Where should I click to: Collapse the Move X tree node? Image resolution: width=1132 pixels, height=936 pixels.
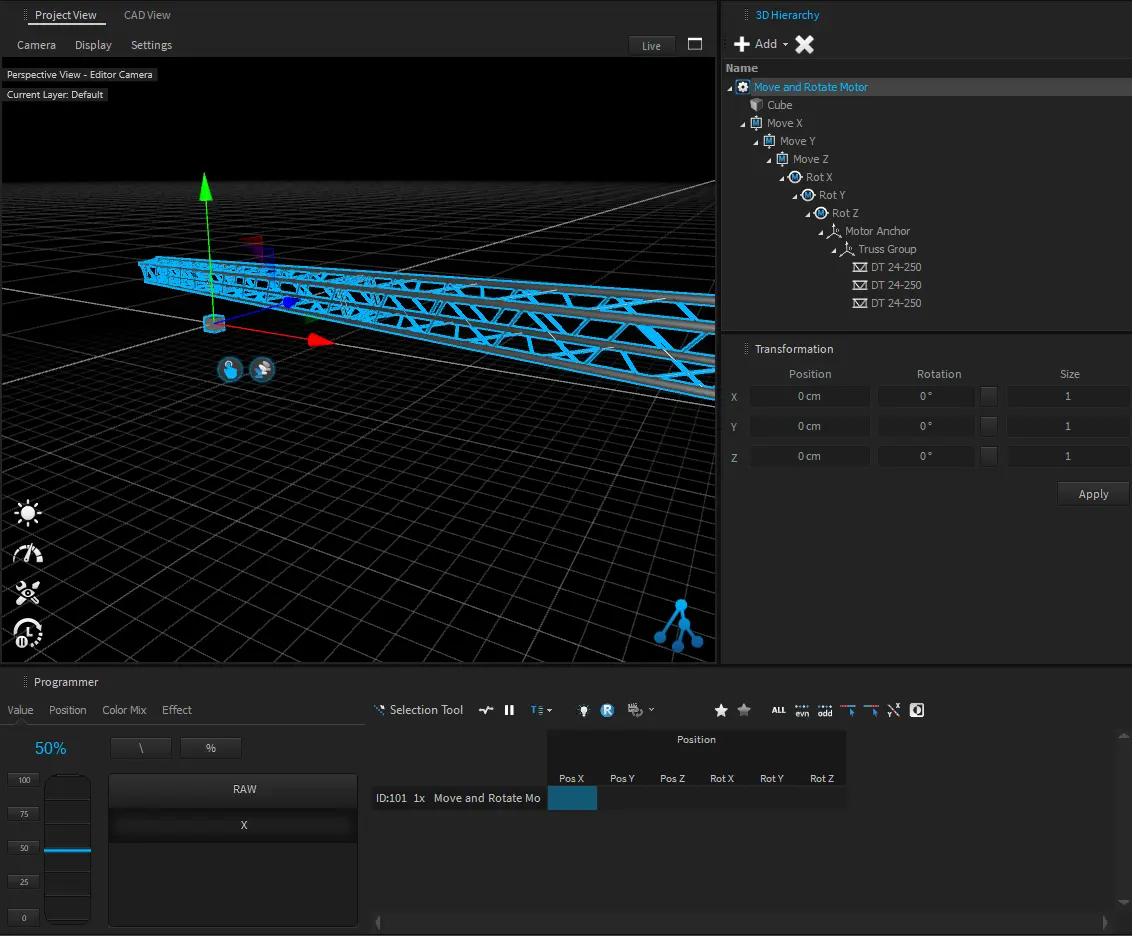pos(744,124)
